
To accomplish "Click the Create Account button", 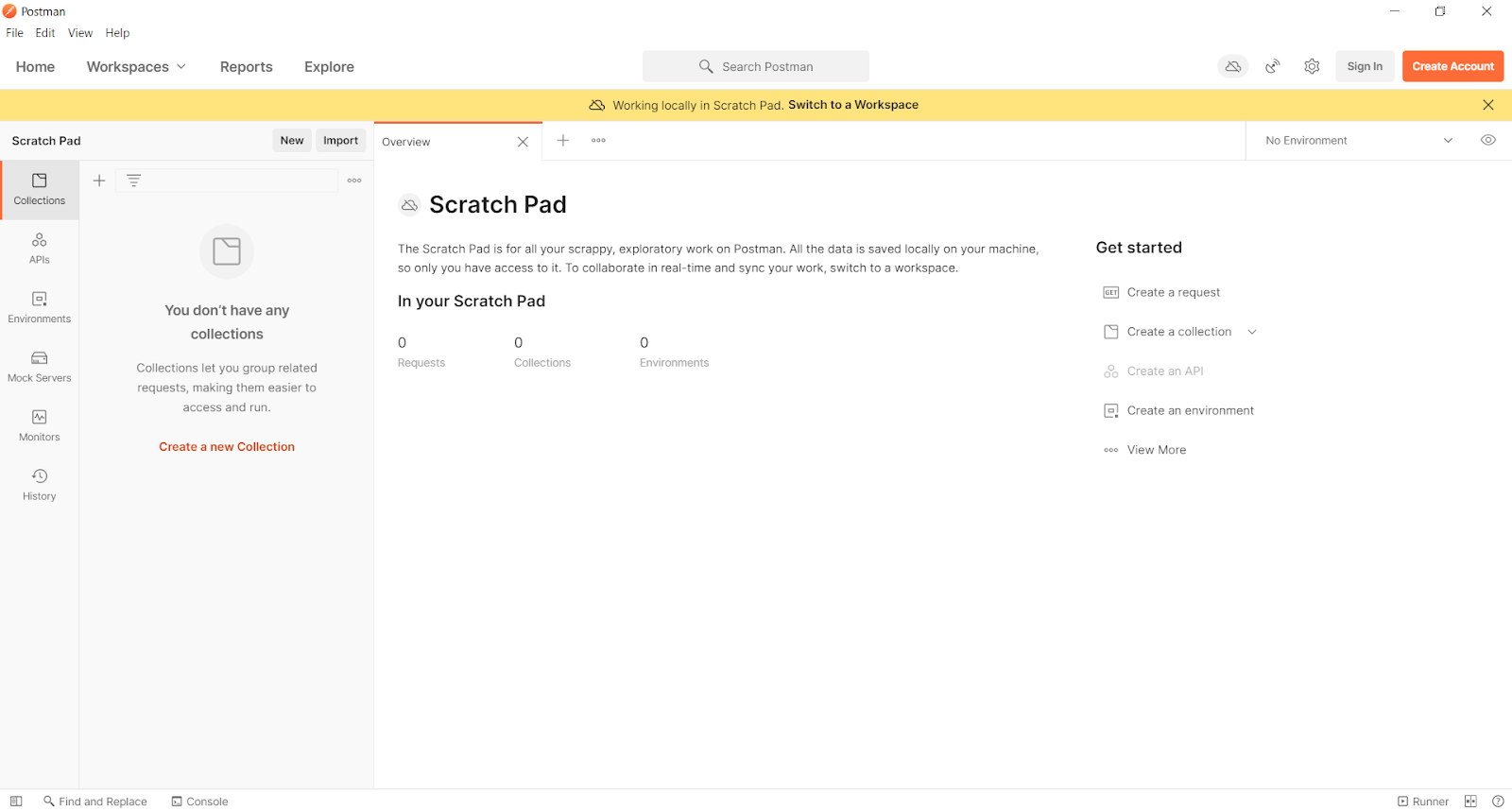I will point(1453,66).
